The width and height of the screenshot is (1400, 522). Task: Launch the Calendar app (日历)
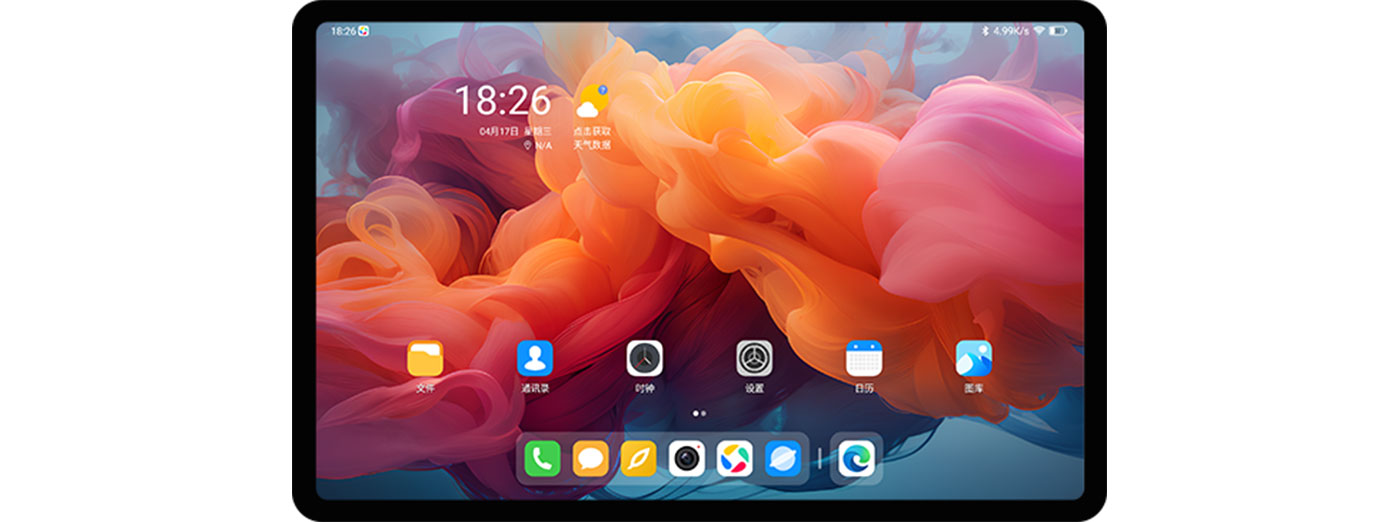[864, 358]
